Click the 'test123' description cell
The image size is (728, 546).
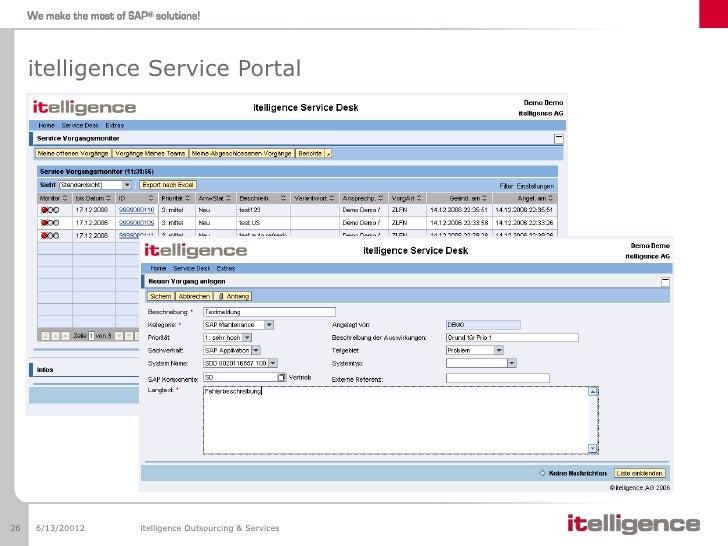click(x=263, y=210)
